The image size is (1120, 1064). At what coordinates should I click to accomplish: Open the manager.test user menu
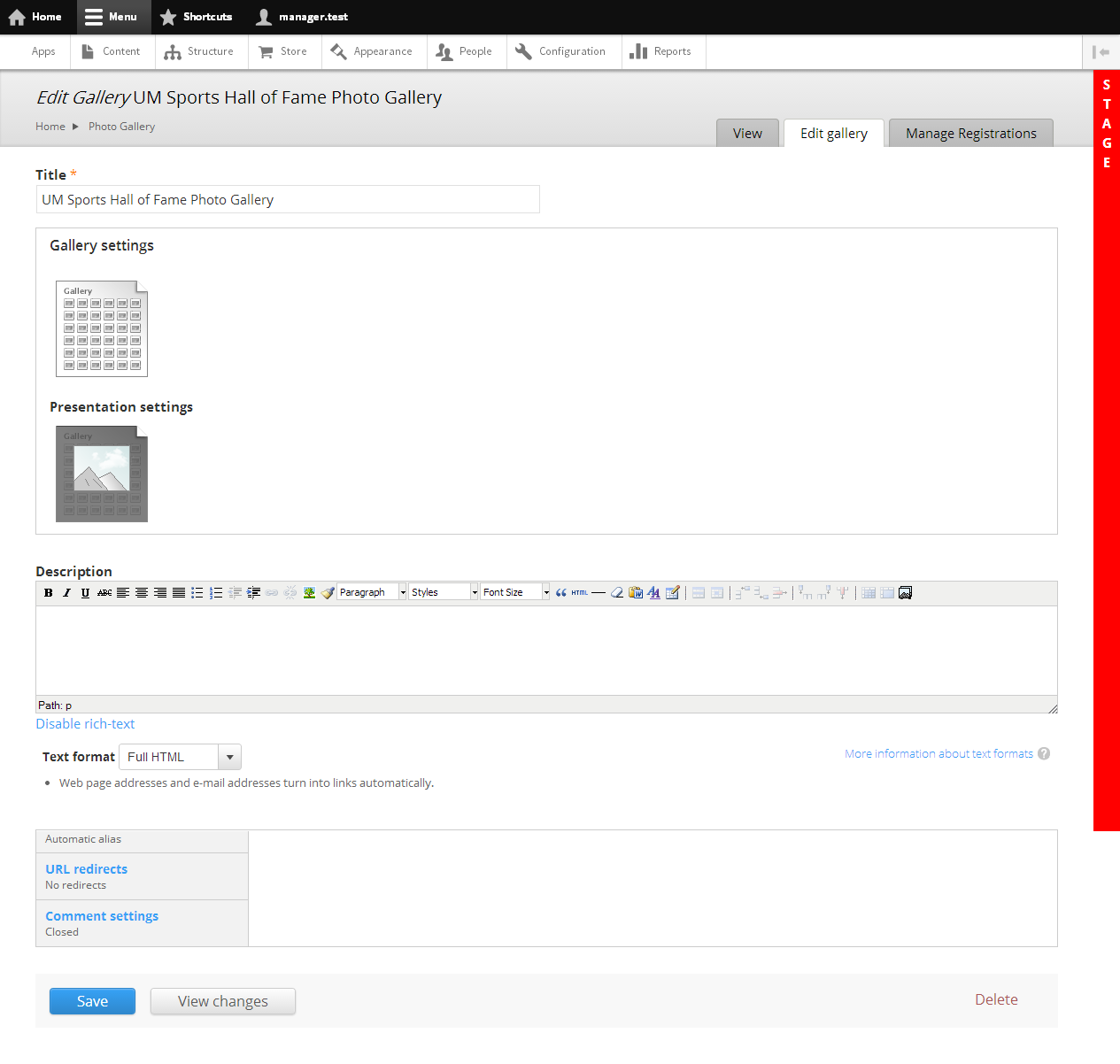(302, 17)
